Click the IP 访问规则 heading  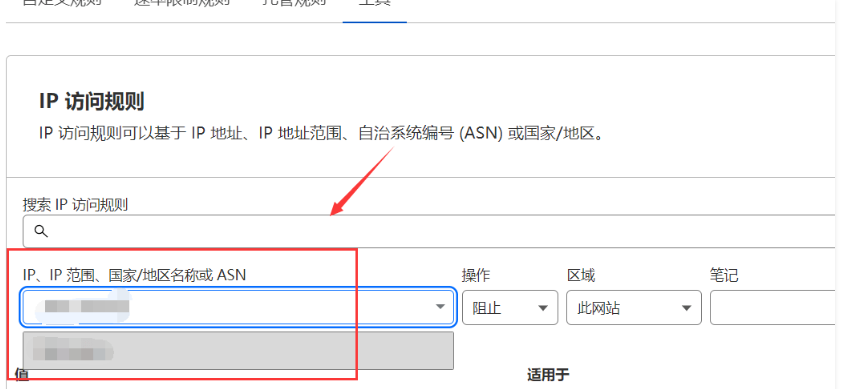pyautogui.click(x=92, y=101)
